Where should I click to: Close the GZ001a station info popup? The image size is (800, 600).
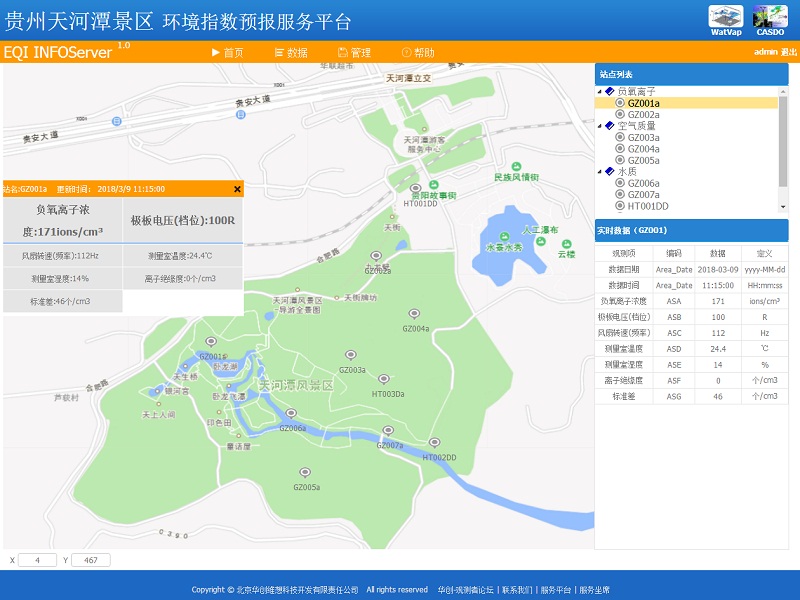[x=237, y=188]
